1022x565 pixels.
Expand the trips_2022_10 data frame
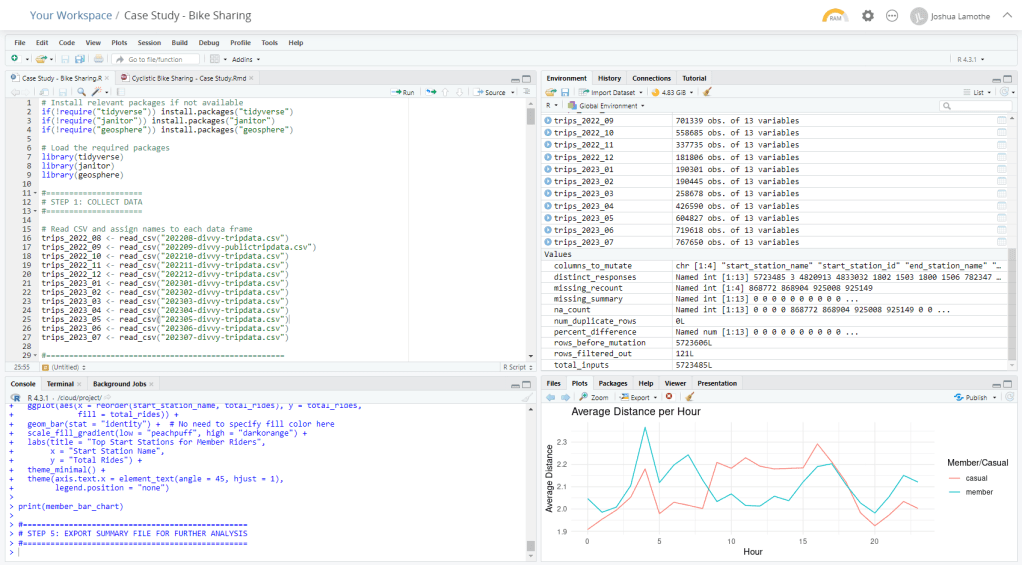(x=548, y=133)
